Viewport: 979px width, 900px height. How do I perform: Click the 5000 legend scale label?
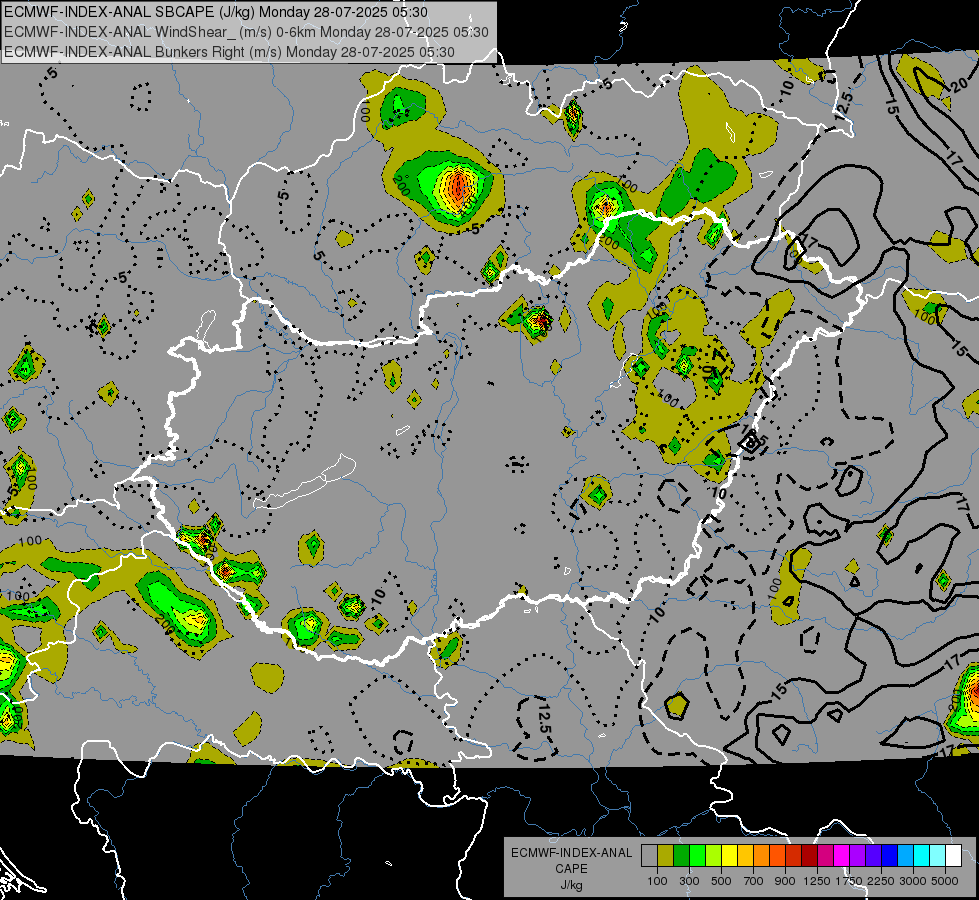coord(945,881)
